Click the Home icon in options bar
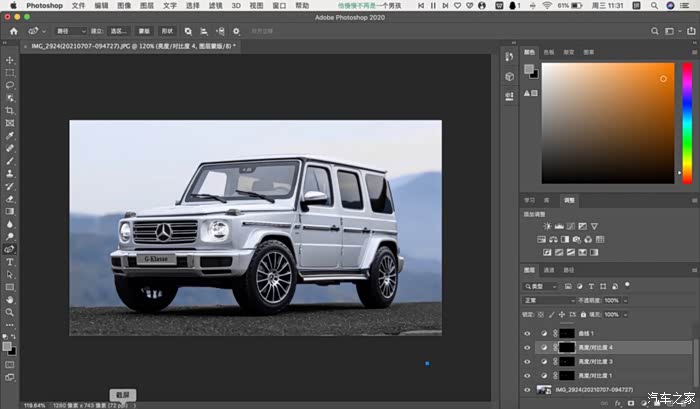Screen dimensions: 700x409 (14, 31)
